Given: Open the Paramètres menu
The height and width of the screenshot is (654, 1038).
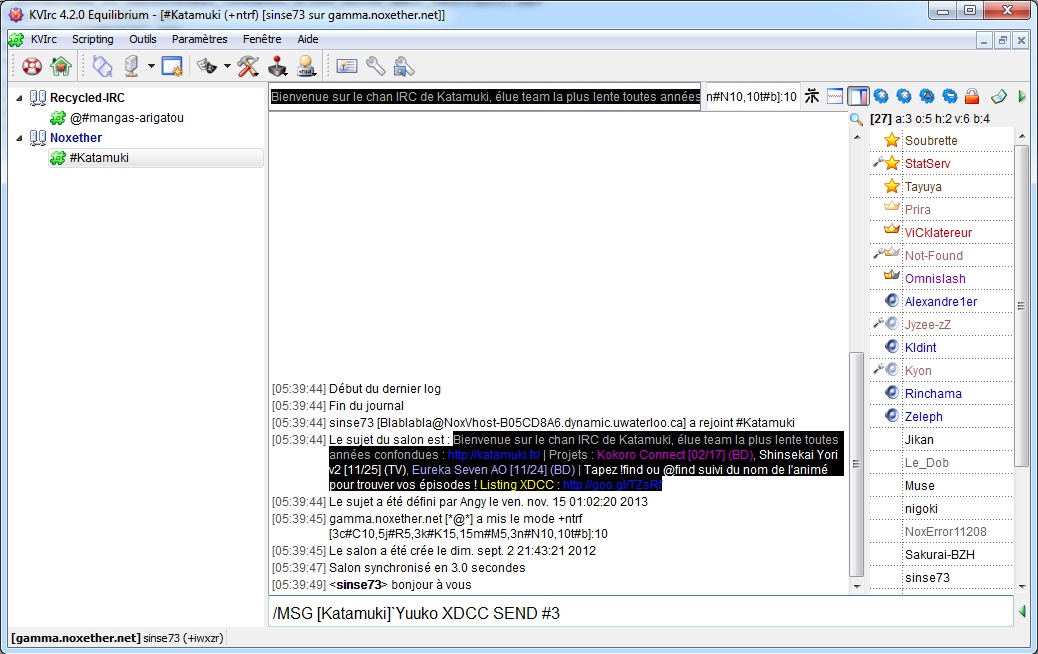Looking at the screenshot, I should (199, 40).
